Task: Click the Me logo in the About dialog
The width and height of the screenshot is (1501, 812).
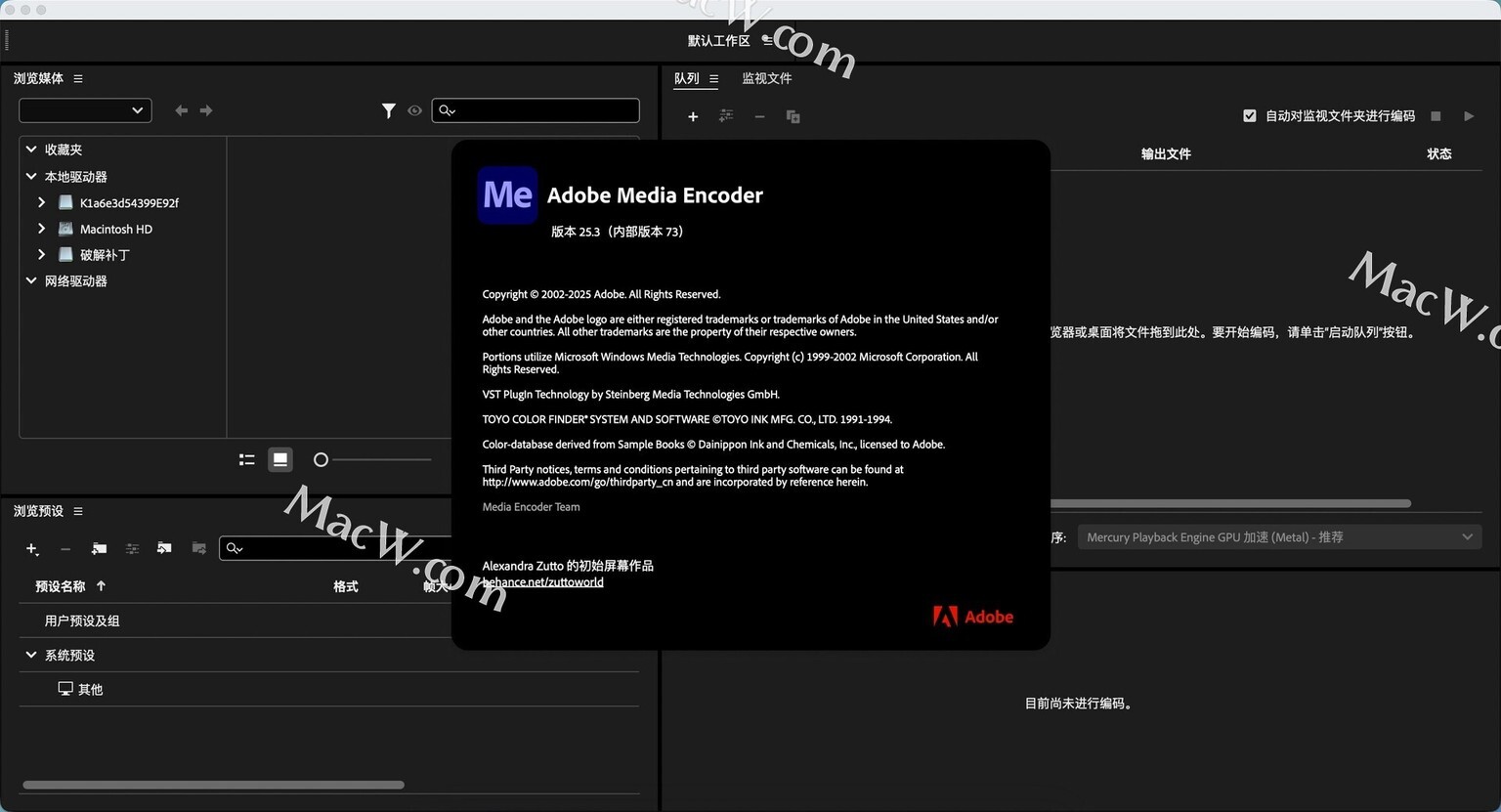Action: pyautogui.click(x=507, y=195)
